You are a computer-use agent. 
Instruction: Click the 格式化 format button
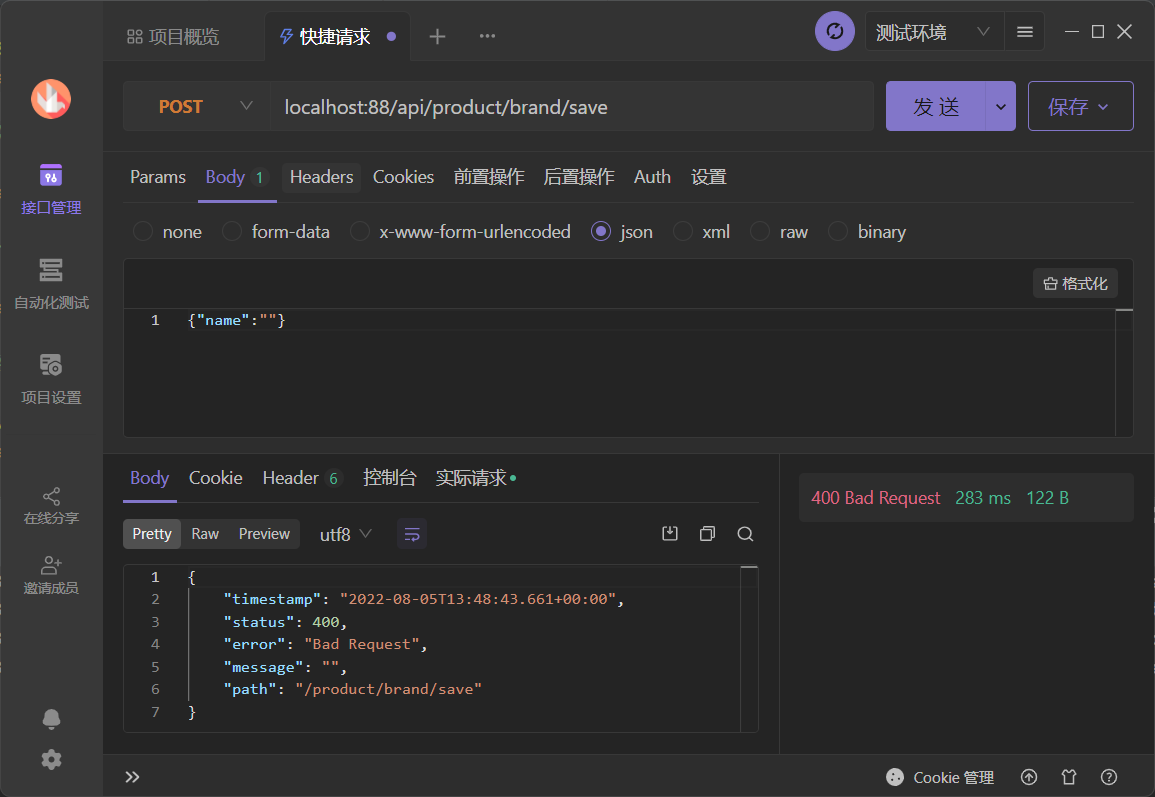(1075, 284)
